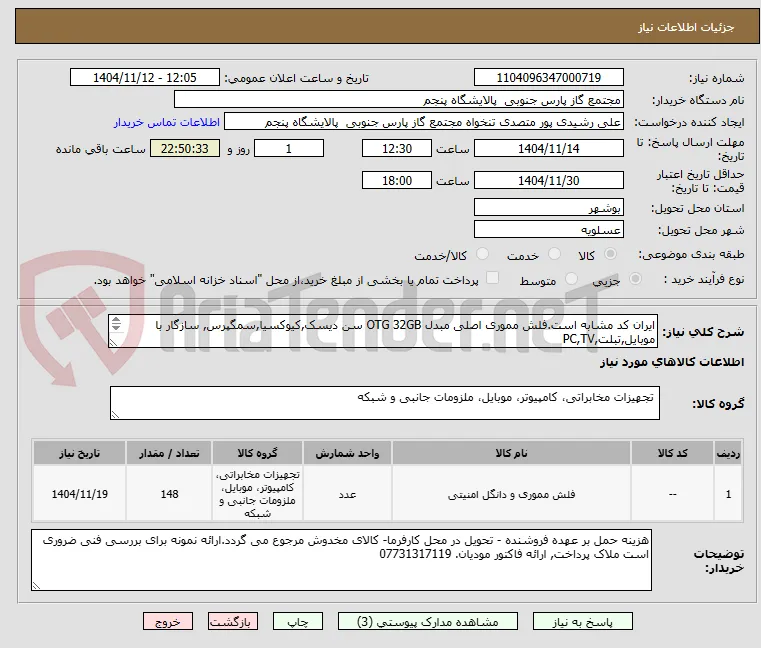This screenshot has width=761, height=648.
Task: Click the need date cell 1404/11/19
Action: (x=80, y=494)
